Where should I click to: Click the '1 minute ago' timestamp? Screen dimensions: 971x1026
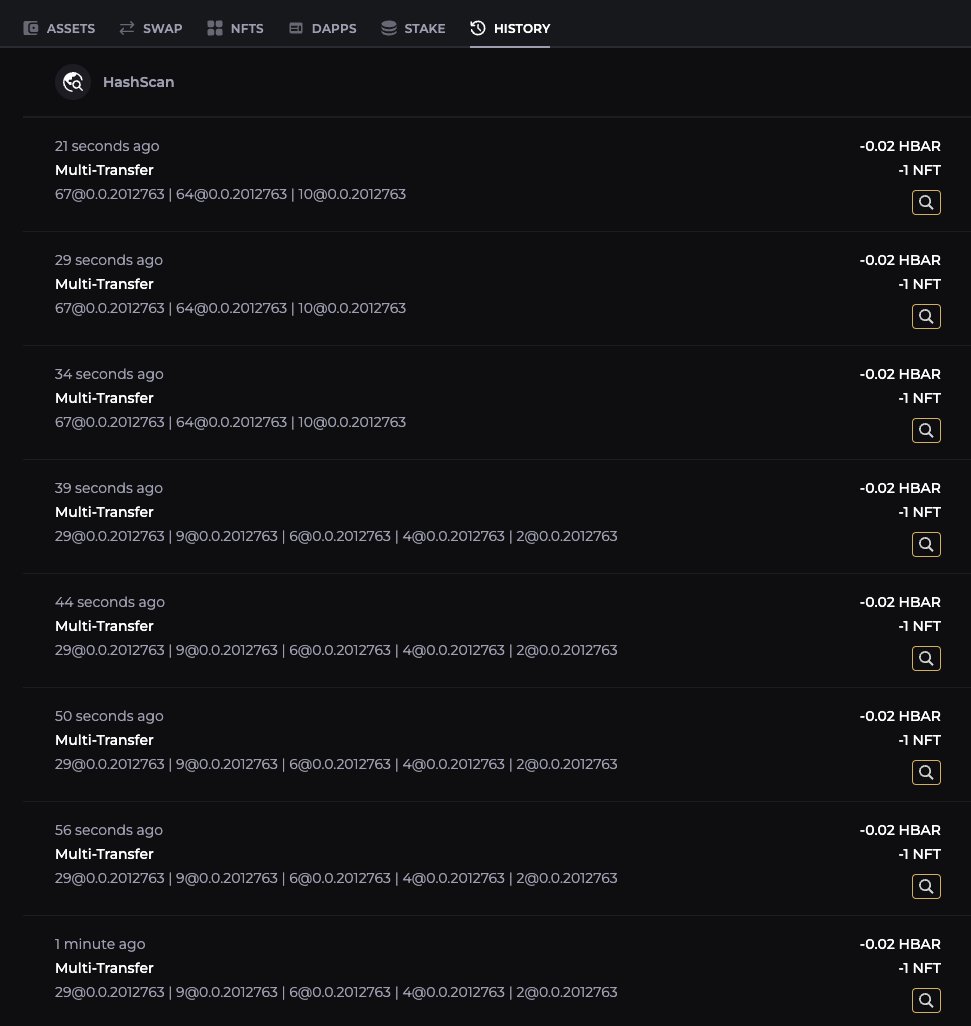[100, 944]
